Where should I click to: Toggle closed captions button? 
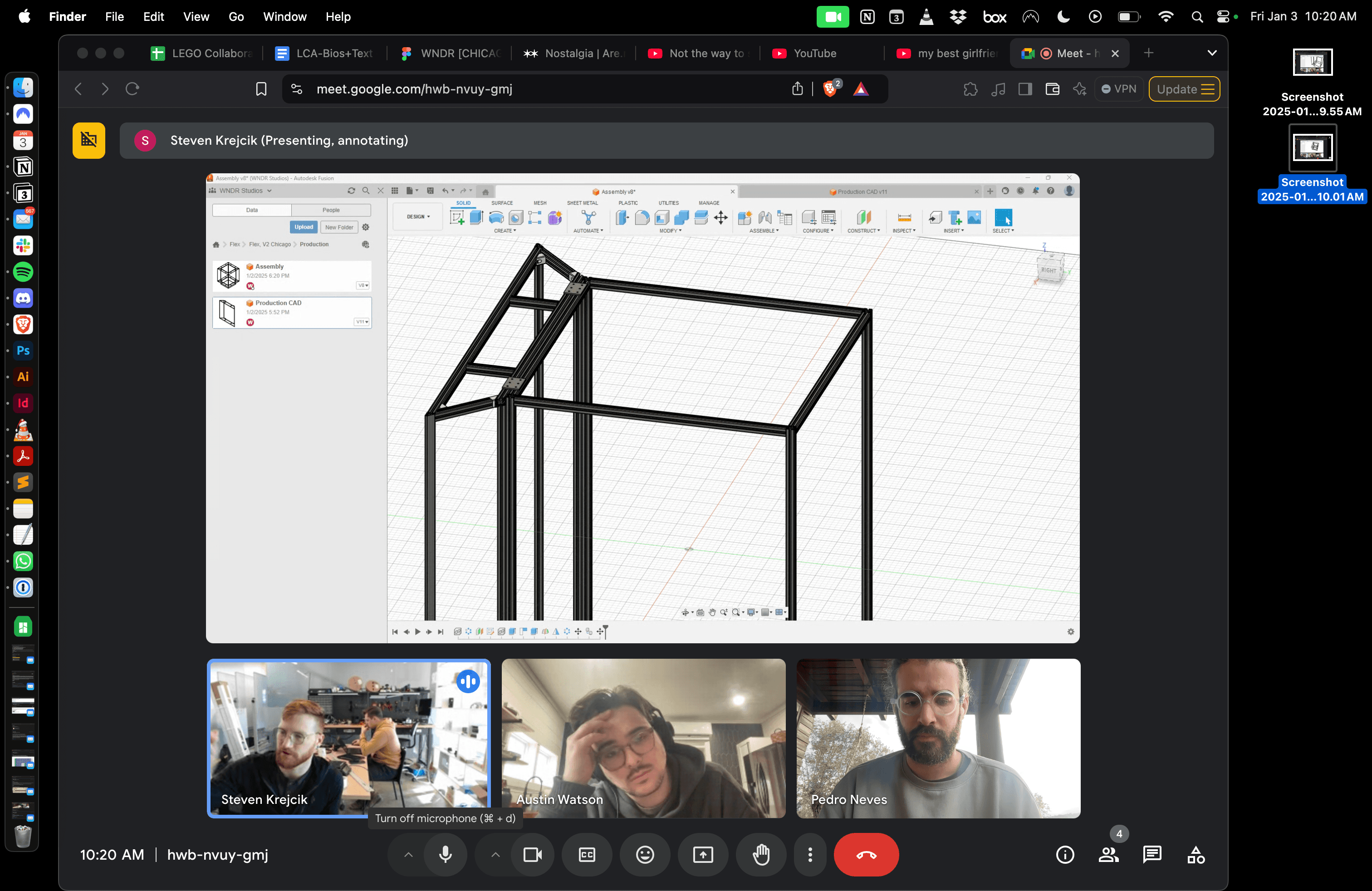(x=587, y=855)
